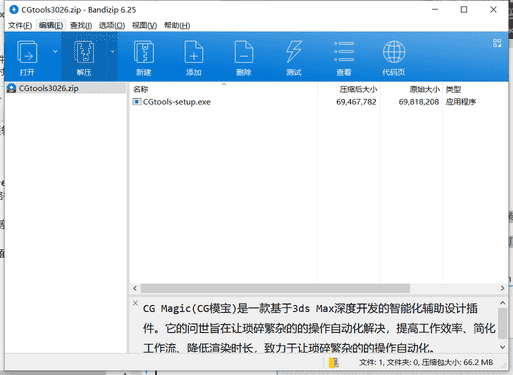
Task: Click the Open (打开) toolbar icon
Action: [27, 52]
